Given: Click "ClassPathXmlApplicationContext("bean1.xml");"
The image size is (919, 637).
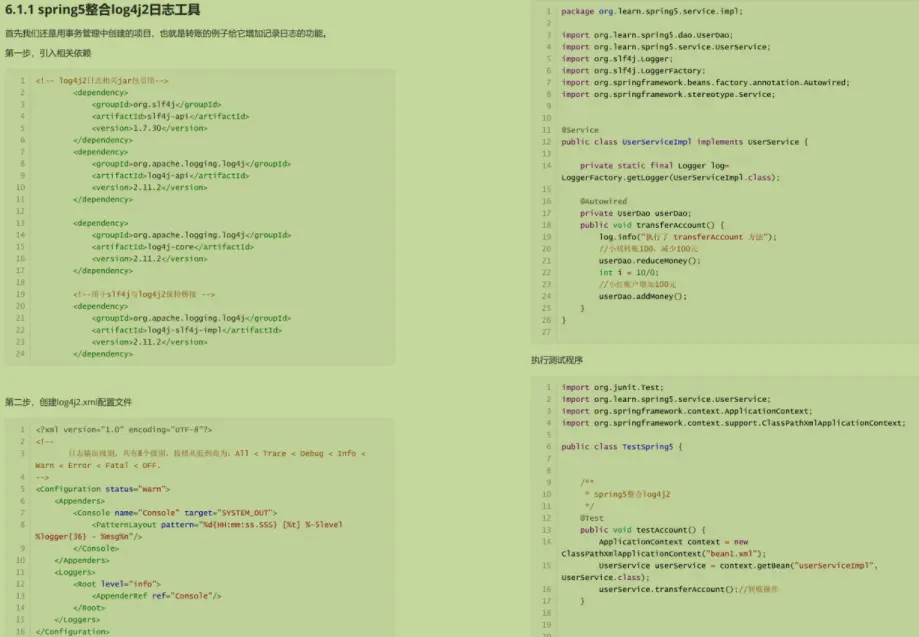Looking at the screenshot, I should pos(663,553).
